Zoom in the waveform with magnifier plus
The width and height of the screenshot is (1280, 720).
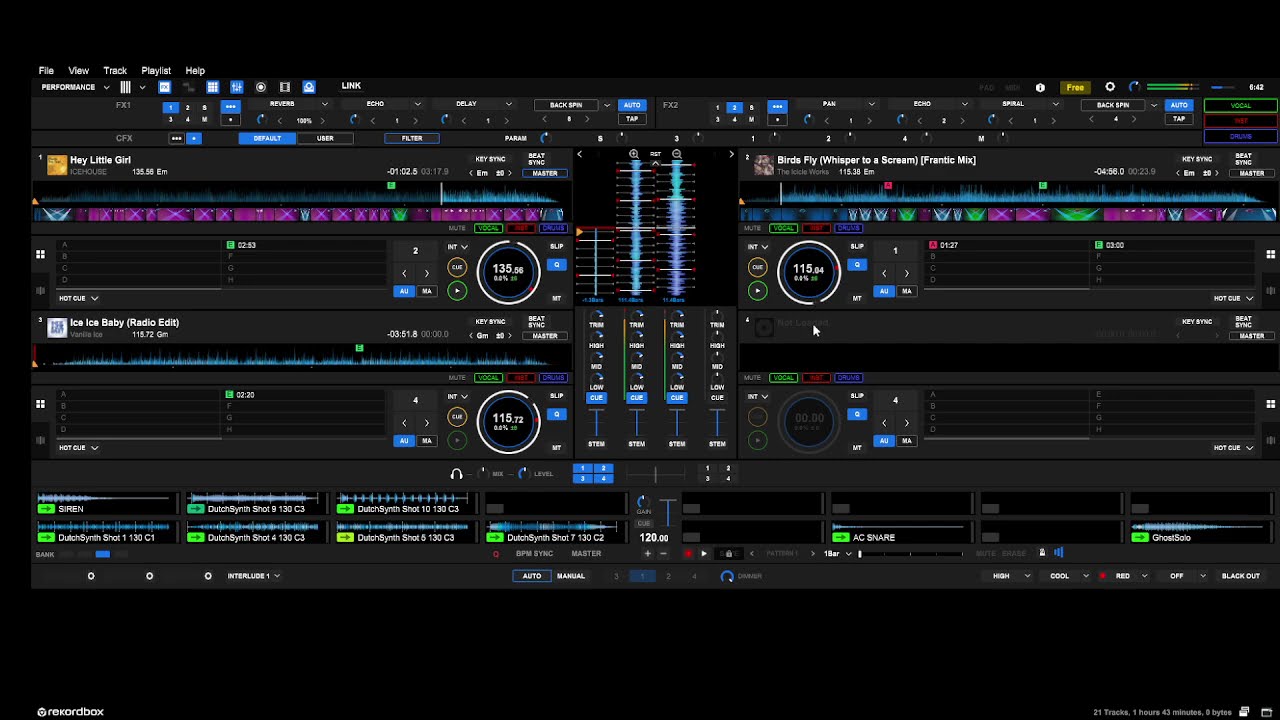[634, 154]
